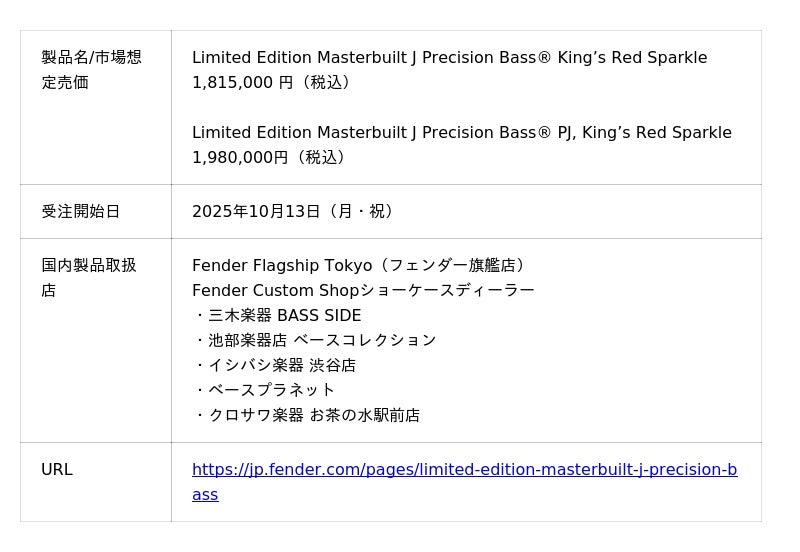Viewport: 800px width, 552px height.
Task: Open the jp.fender.com limited edition link
Action: click(x=464, y=470)
